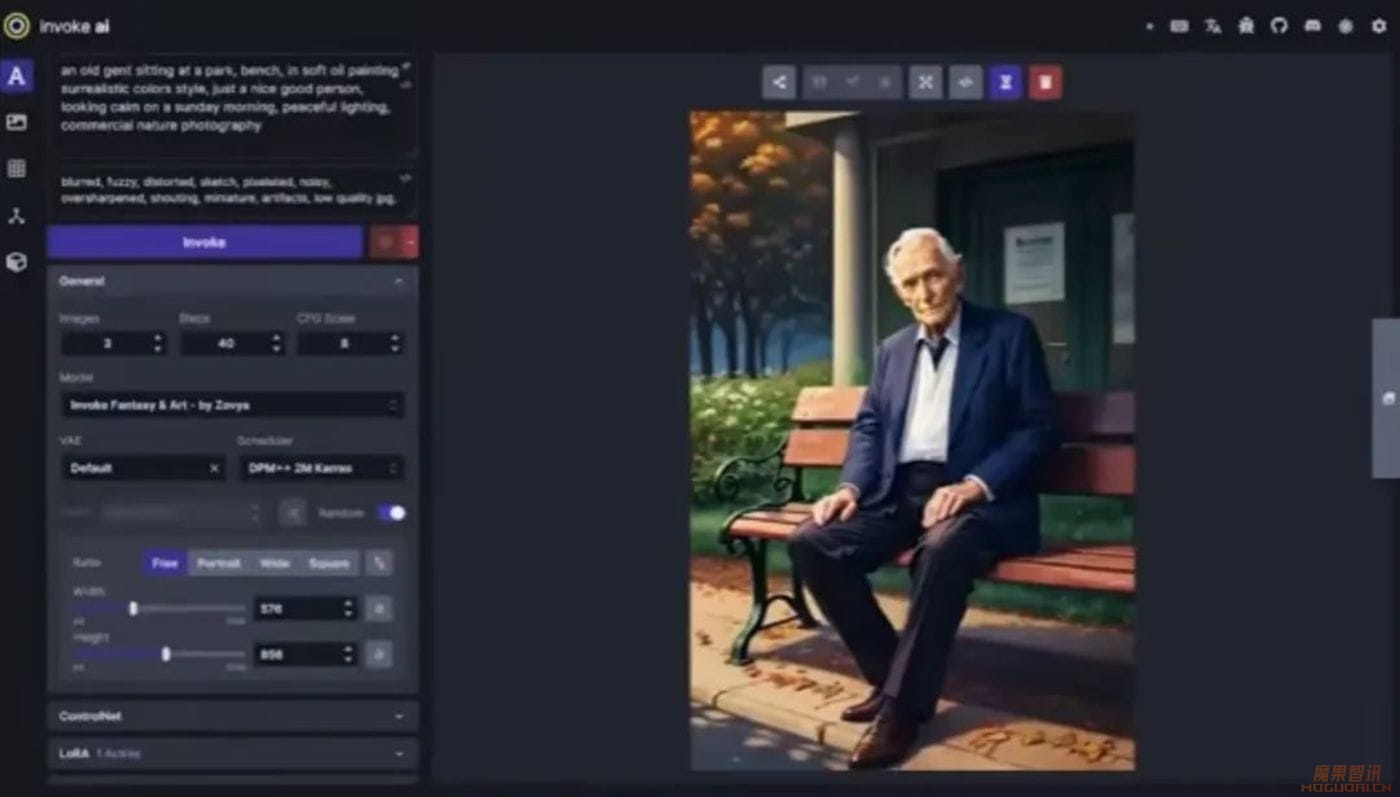Open Unified Canvas grid icon
This screenshot has width=1400, height=797.
pos(16,168)
